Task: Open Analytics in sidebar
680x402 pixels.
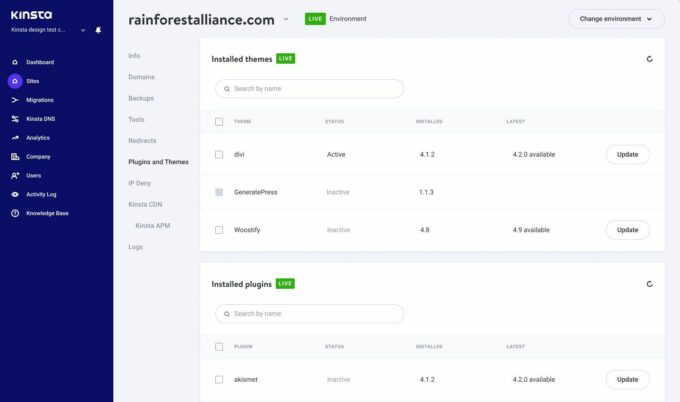Action: [38, 137]
